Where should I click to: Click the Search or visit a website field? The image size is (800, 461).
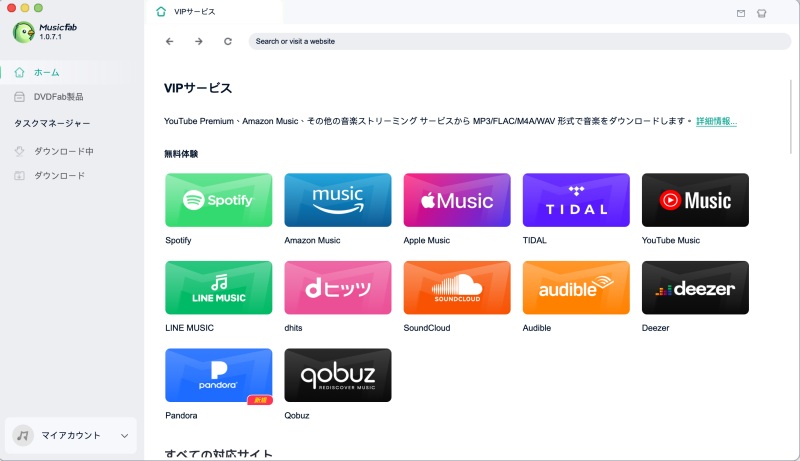tap(519, 41)
